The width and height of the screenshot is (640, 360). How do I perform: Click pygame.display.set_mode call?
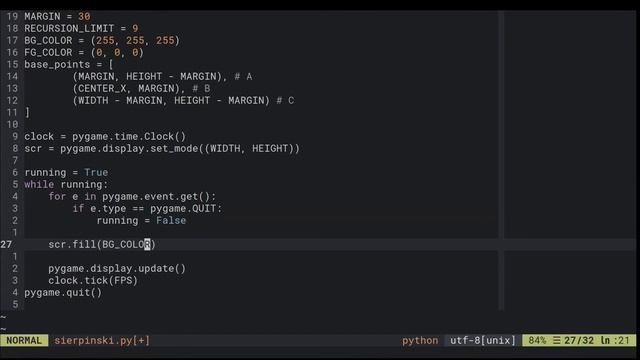click(x=180, y=148)
